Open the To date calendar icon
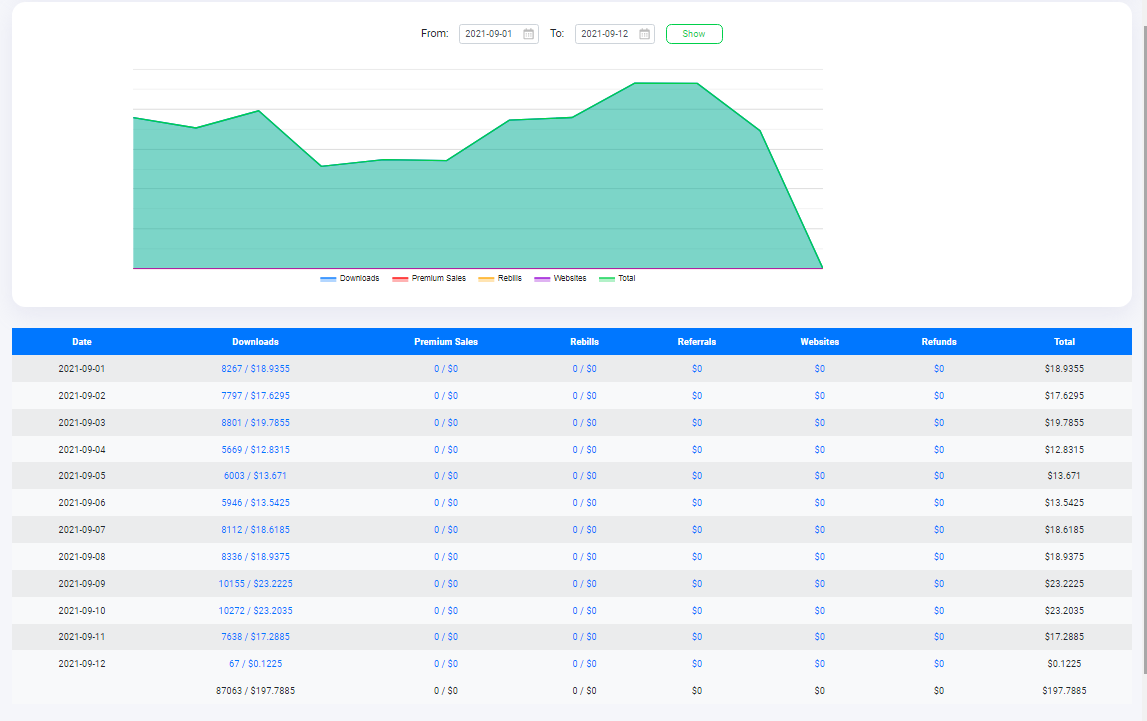The width and height of the screenshot is (1147, 721). click(645, 34)
